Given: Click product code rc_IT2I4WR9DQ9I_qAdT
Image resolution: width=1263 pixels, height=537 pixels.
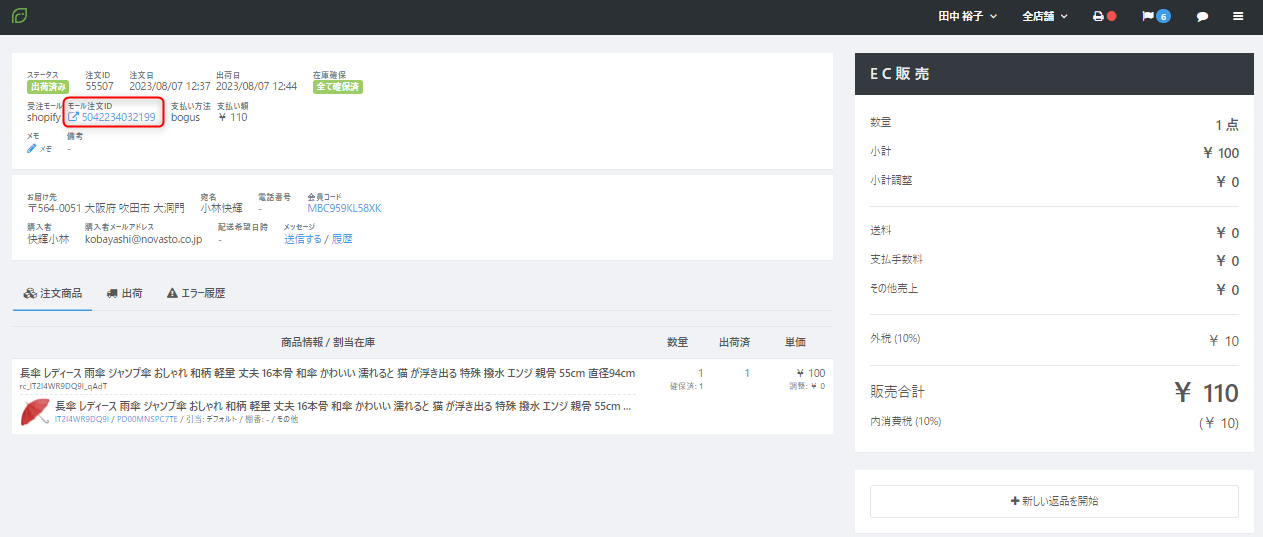Looking at the screenshot, I should [63, 386].
